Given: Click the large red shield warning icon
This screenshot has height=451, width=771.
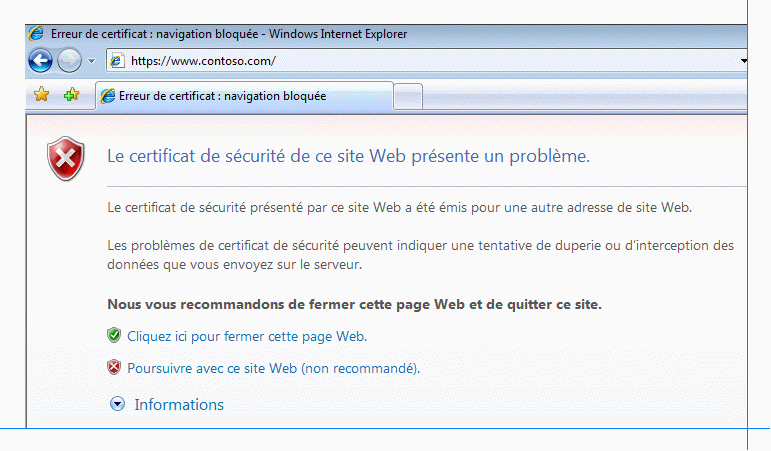Looking at the screenshot, I should click(x=65, y=158).
